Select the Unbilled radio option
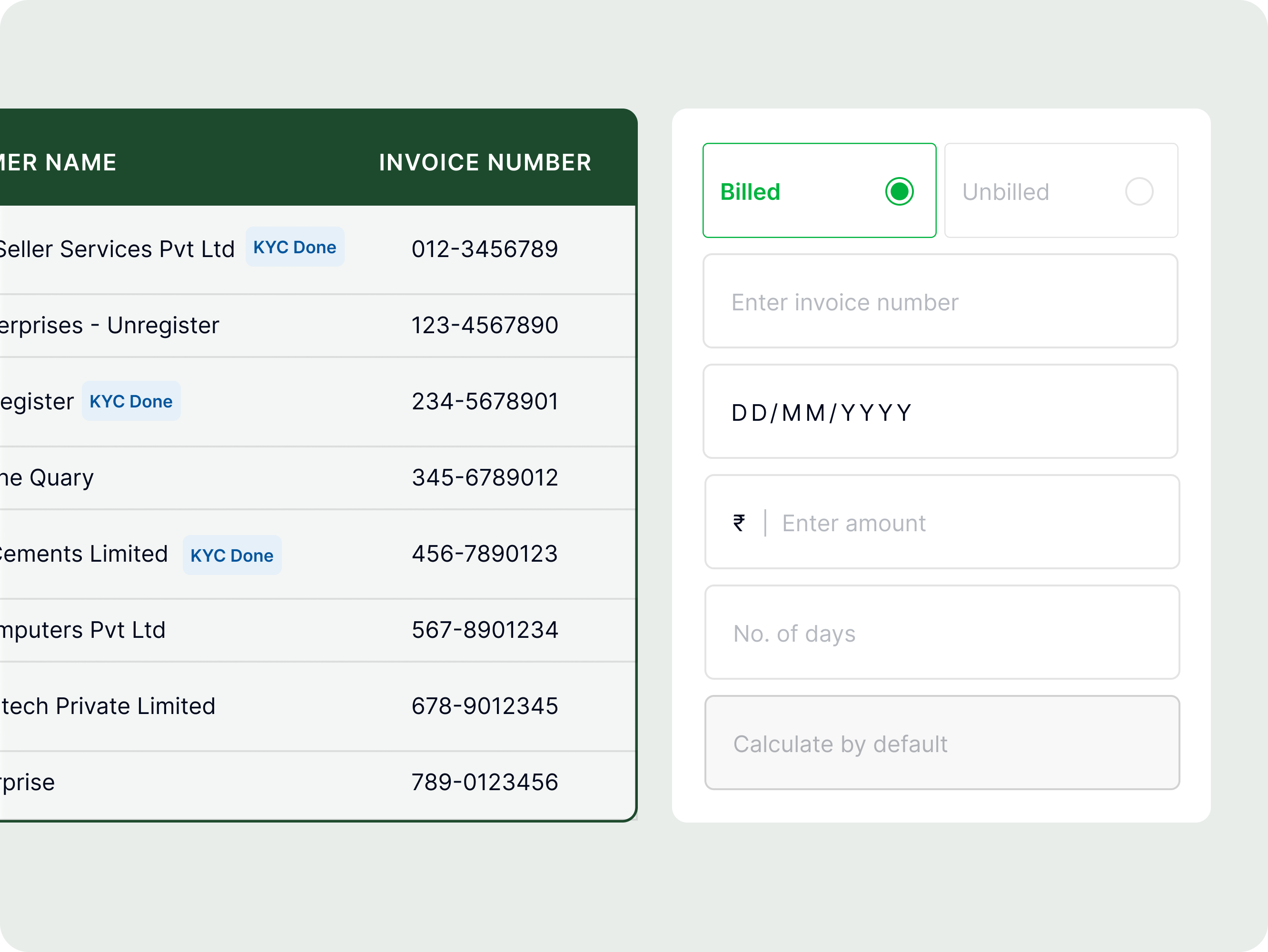Screen dimensions: 1268x952 1139,191
